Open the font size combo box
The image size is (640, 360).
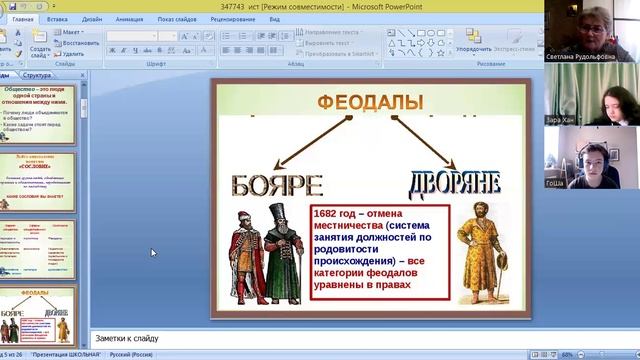point(168,36)
